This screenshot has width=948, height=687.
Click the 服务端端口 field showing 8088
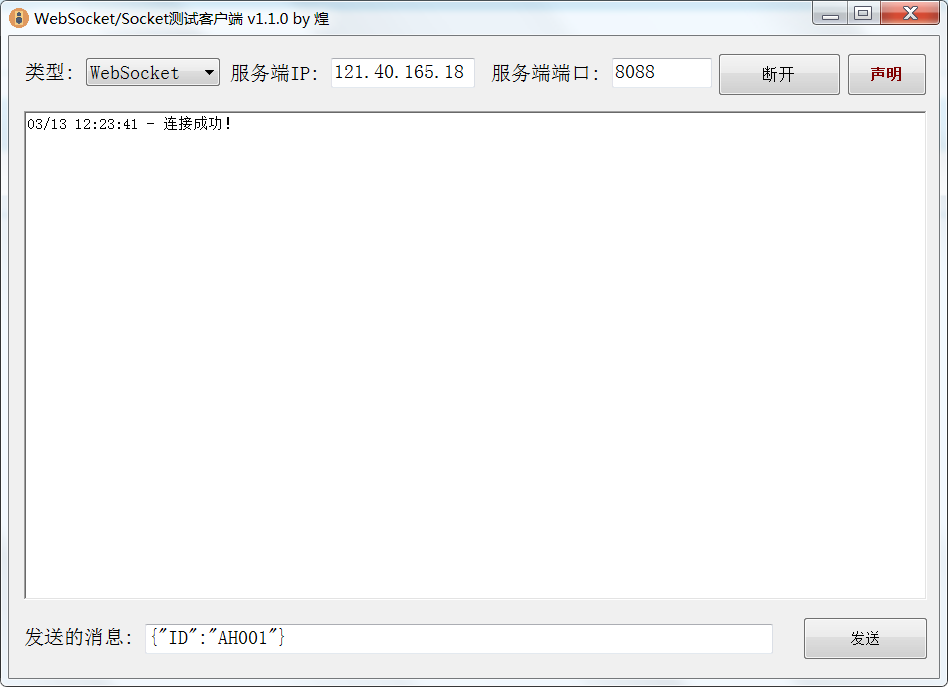661,73
